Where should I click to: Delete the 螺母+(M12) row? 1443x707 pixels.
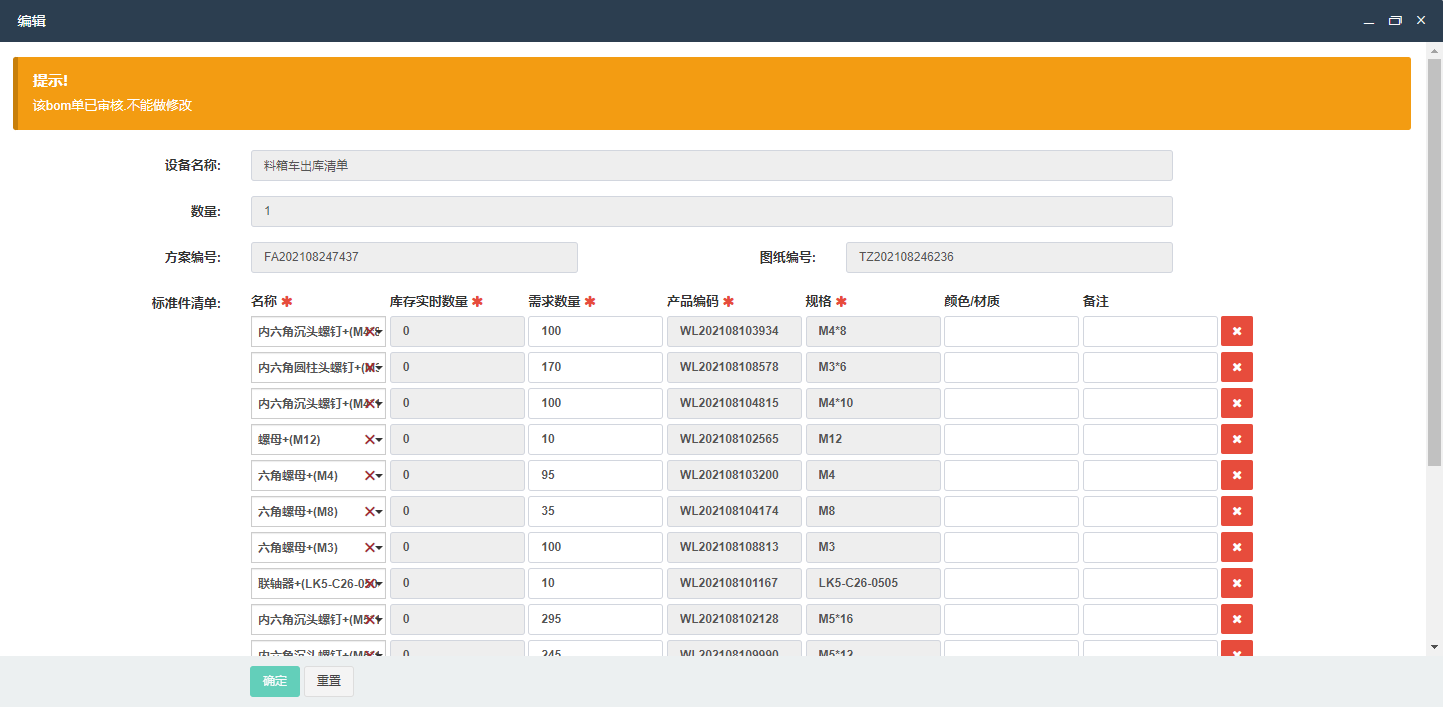[1236, 439]
